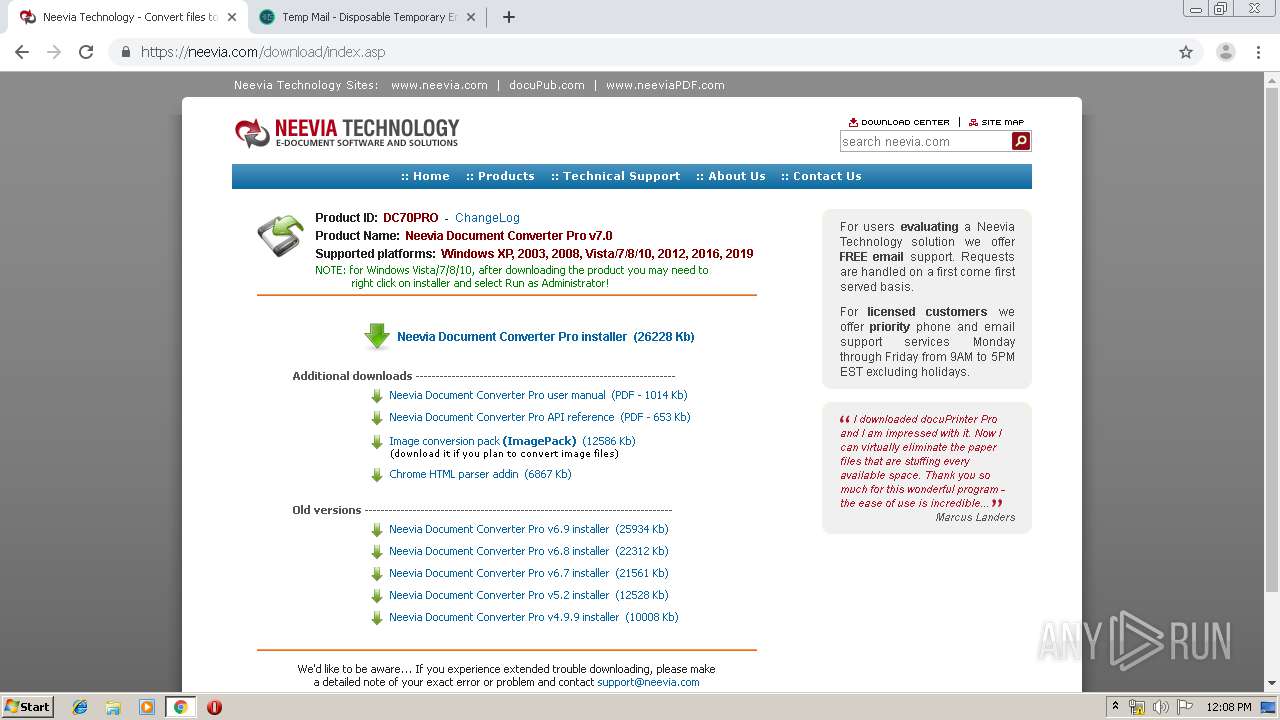Download the Image conversion pack (ImagePack)

pos(512,441)
